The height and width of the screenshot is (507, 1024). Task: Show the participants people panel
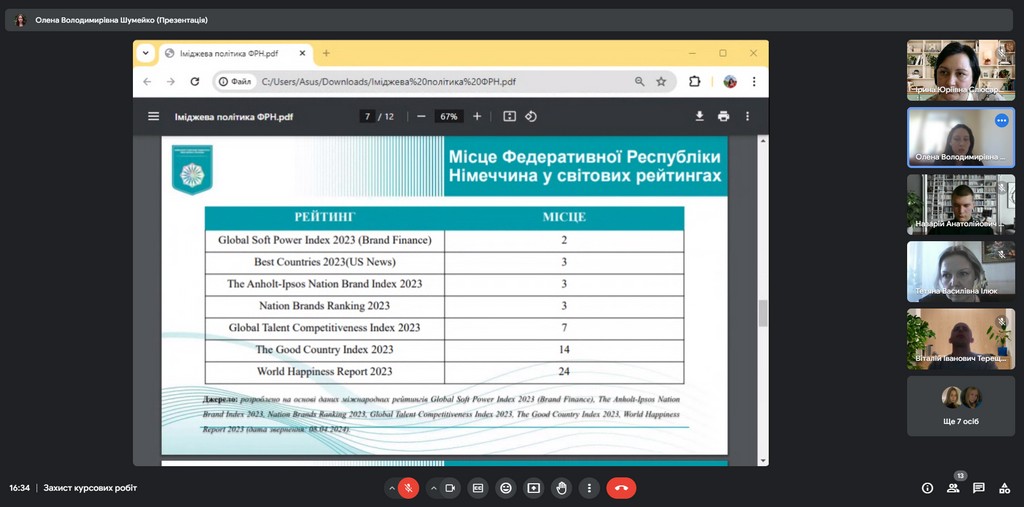click(953, 488)
